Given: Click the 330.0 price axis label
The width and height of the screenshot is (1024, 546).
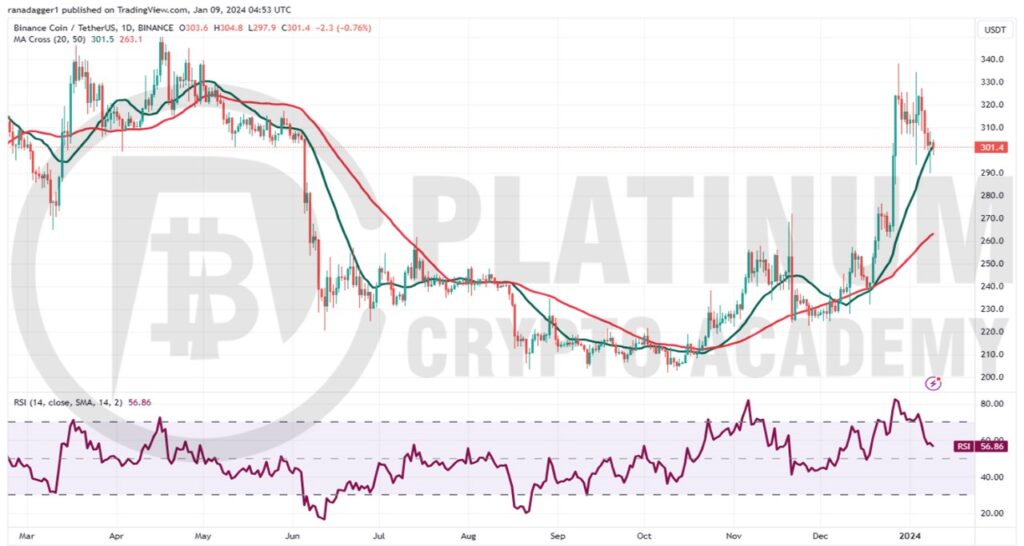Looking at the screenshot, I should click(991, 82).
